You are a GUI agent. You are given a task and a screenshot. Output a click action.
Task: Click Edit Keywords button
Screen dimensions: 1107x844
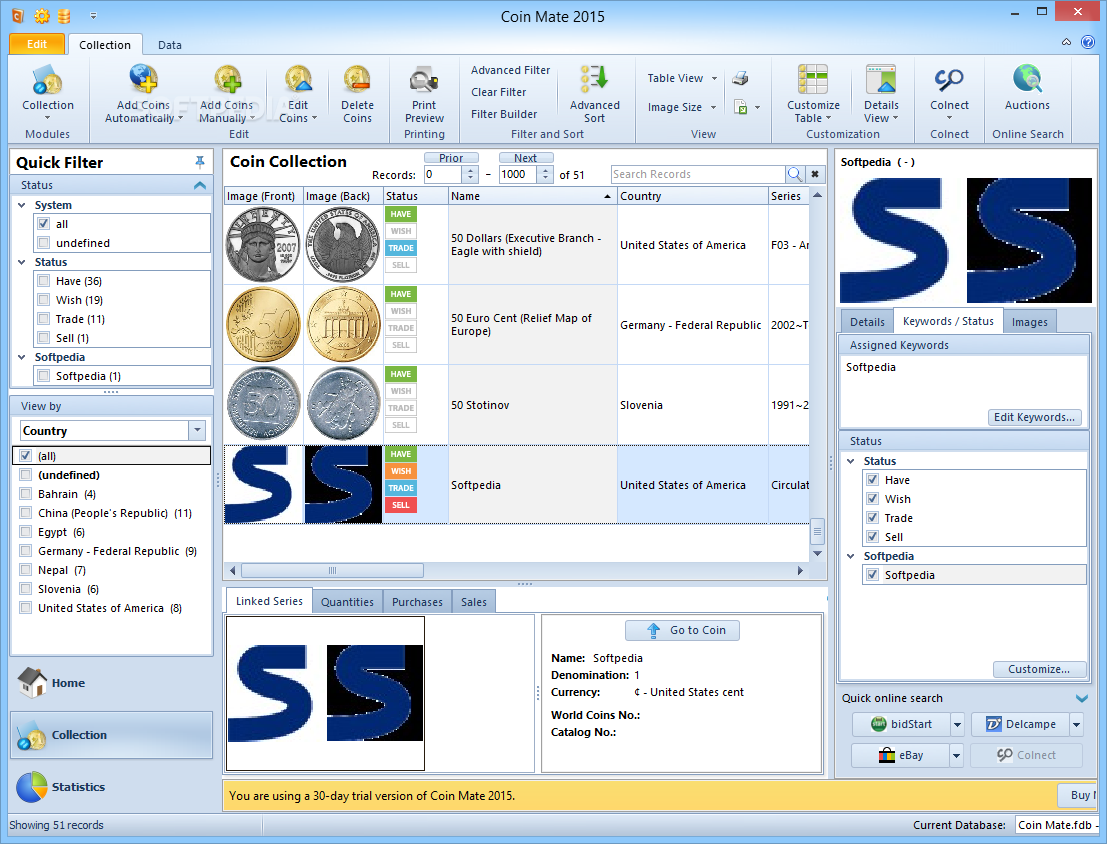(x=1034, y=417)
